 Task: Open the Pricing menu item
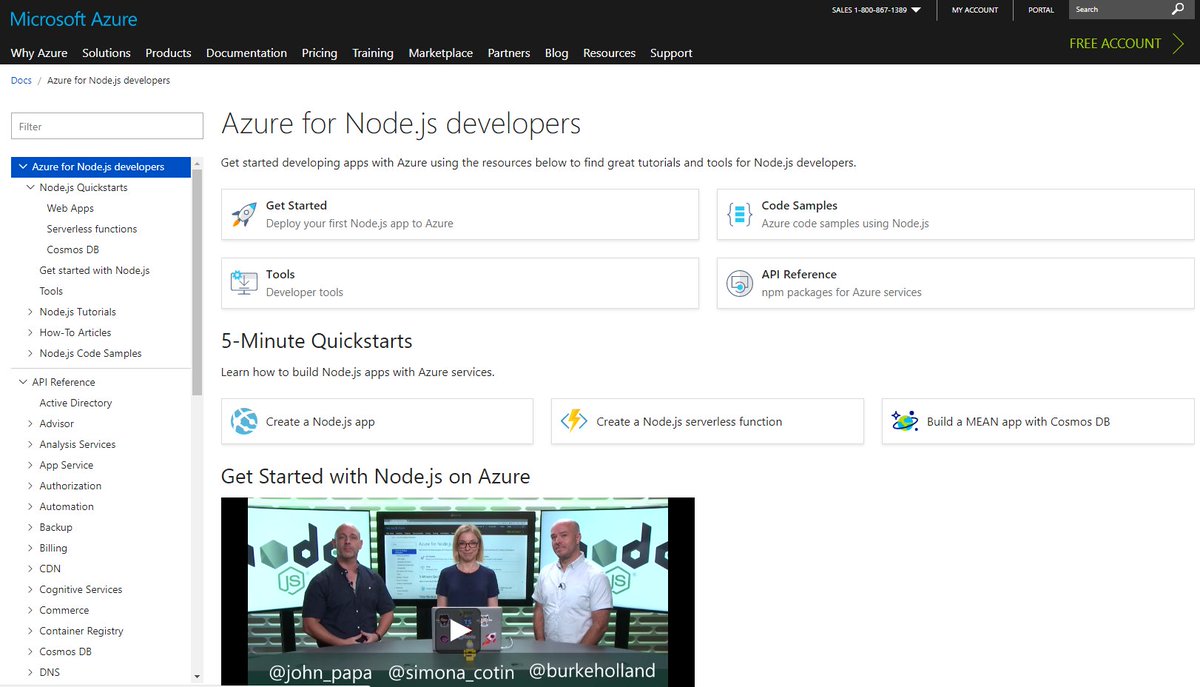tap(319, 53)
